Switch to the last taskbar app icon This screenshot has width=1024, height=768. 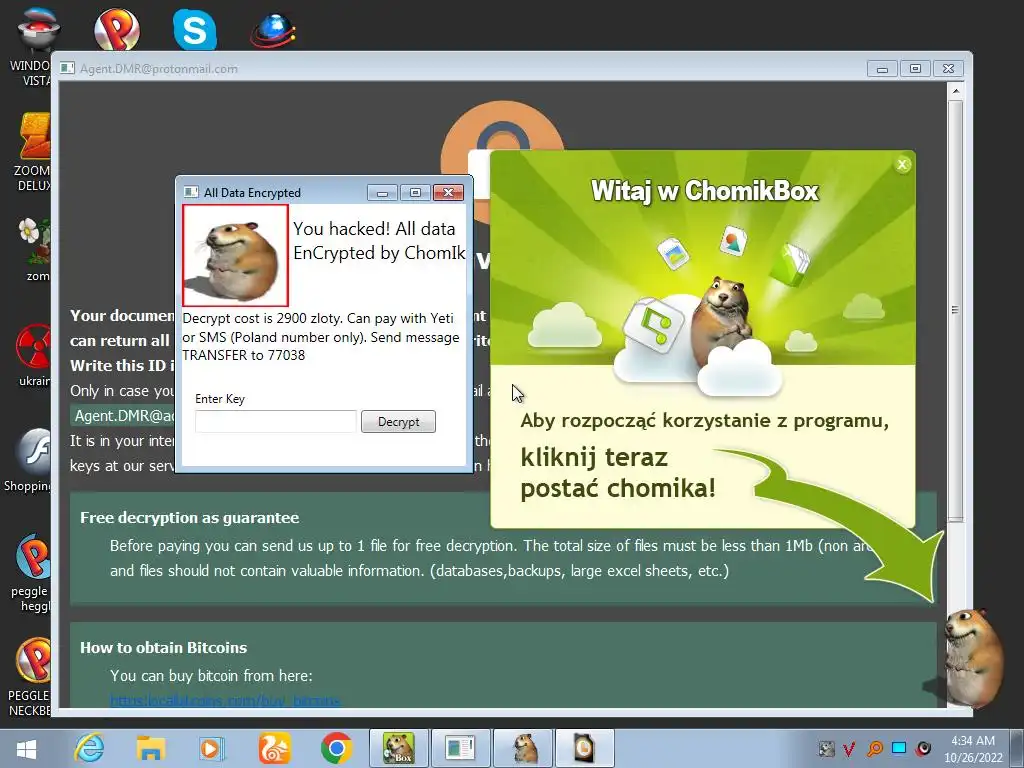coord(584,748)
